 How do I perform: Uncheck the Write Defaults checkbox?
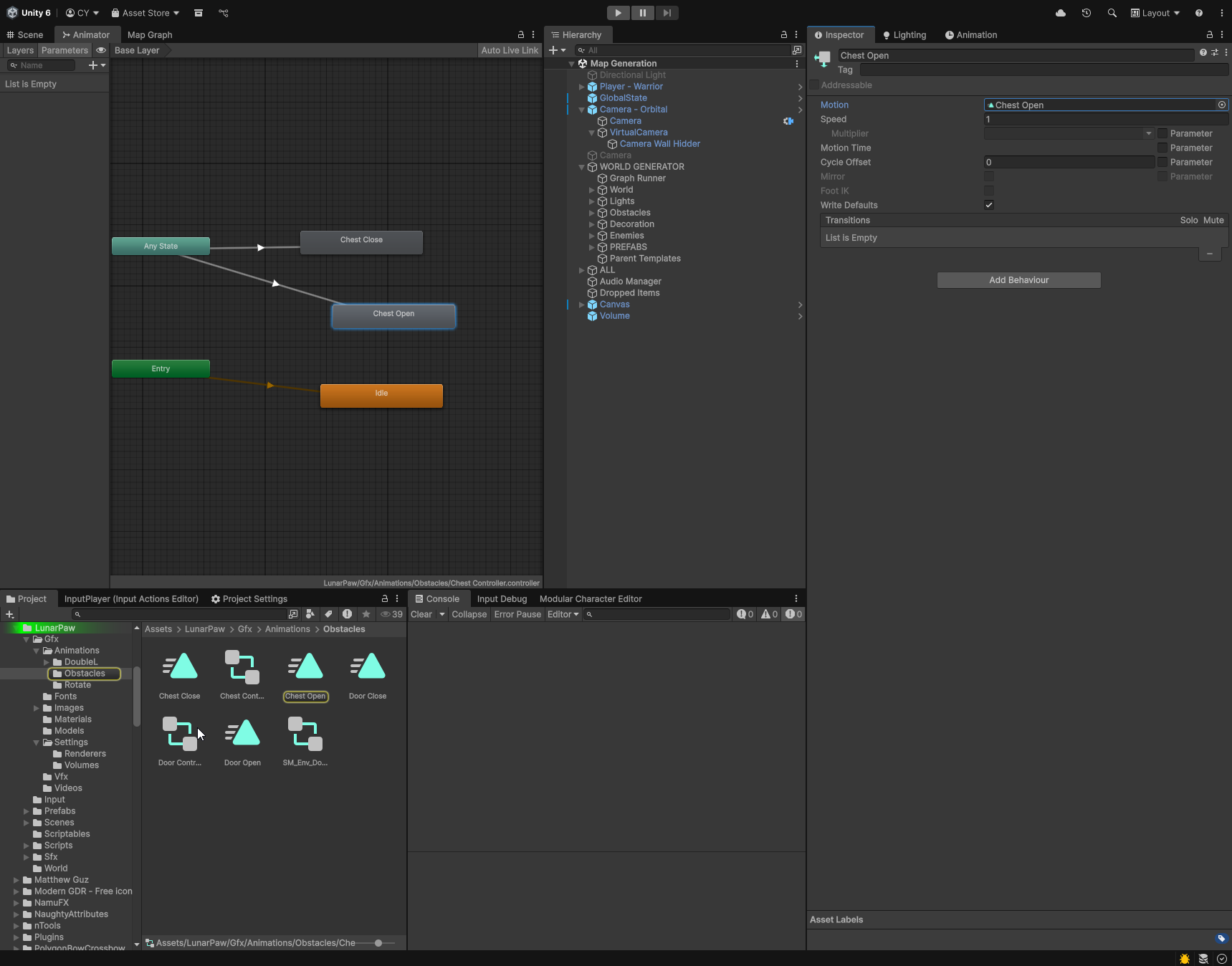coord(989,205)
